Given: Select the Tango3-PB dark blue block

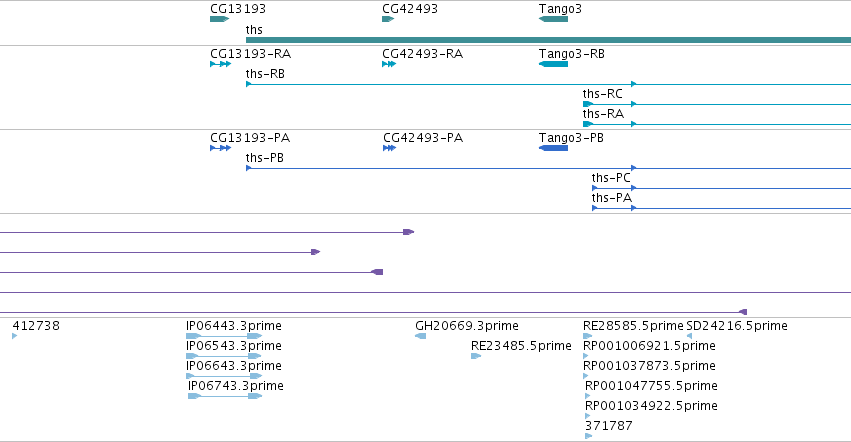Looking at the screenshot, I should click(553, 148).
